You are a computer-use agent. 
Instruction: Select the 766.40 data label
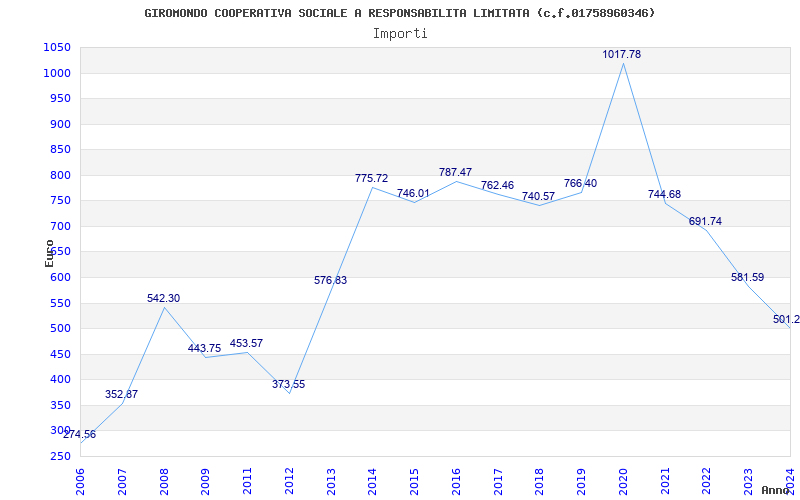pos(580,183)
